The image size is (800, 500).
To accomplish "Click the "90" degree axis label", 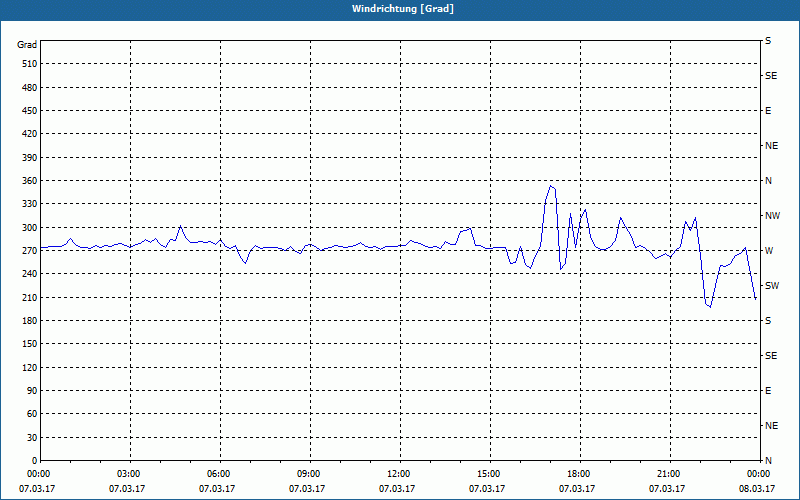I will [x=32, y=391].
